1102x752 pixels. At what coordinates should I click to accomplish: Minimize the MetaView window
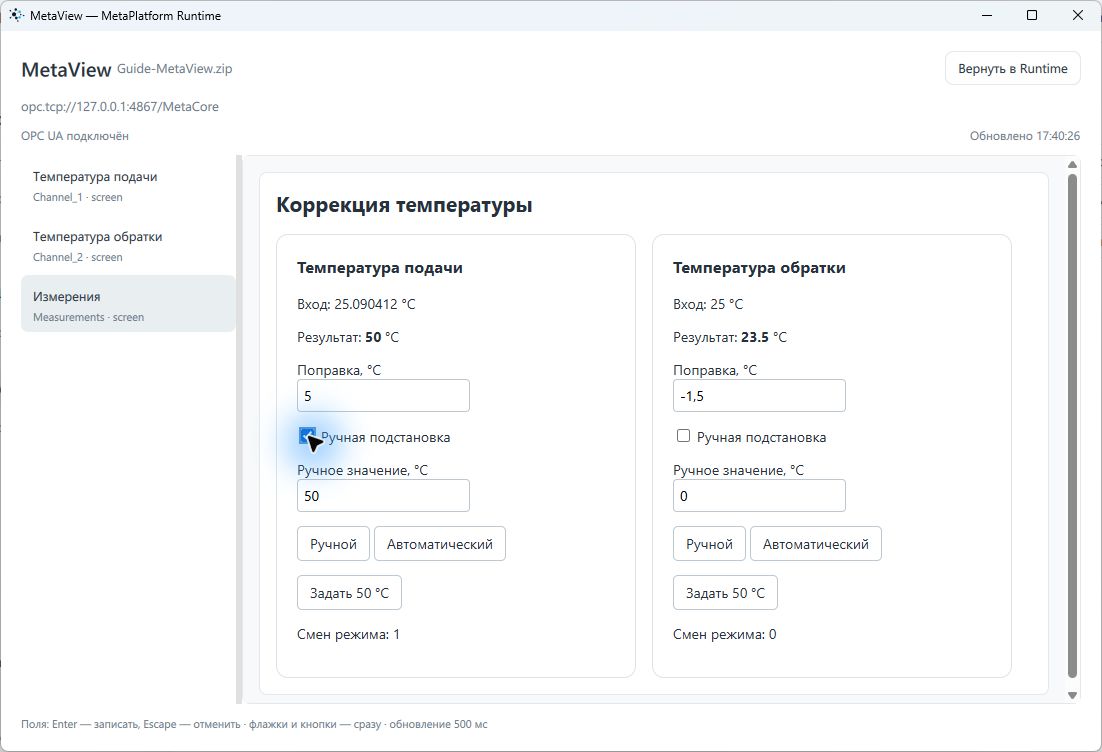click(x=987, y=15)
